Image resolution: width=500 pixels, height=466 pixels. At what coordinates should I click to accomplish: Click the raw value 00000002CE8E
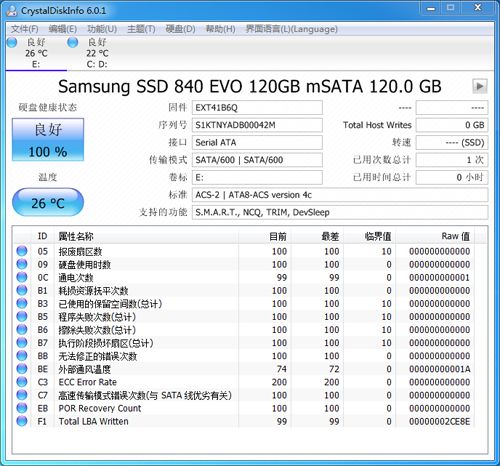(x=439, y=422)
